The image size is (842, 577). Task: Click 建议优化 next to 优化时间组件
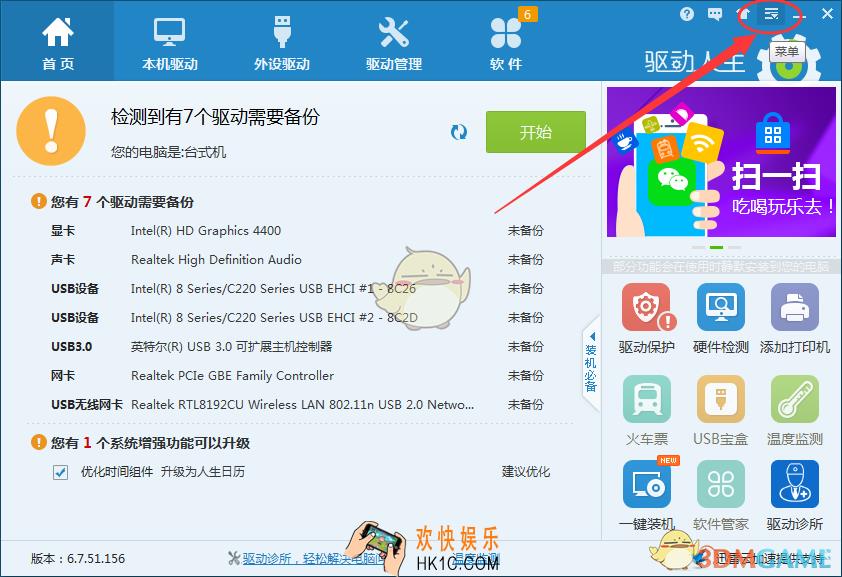pos(526,472)
